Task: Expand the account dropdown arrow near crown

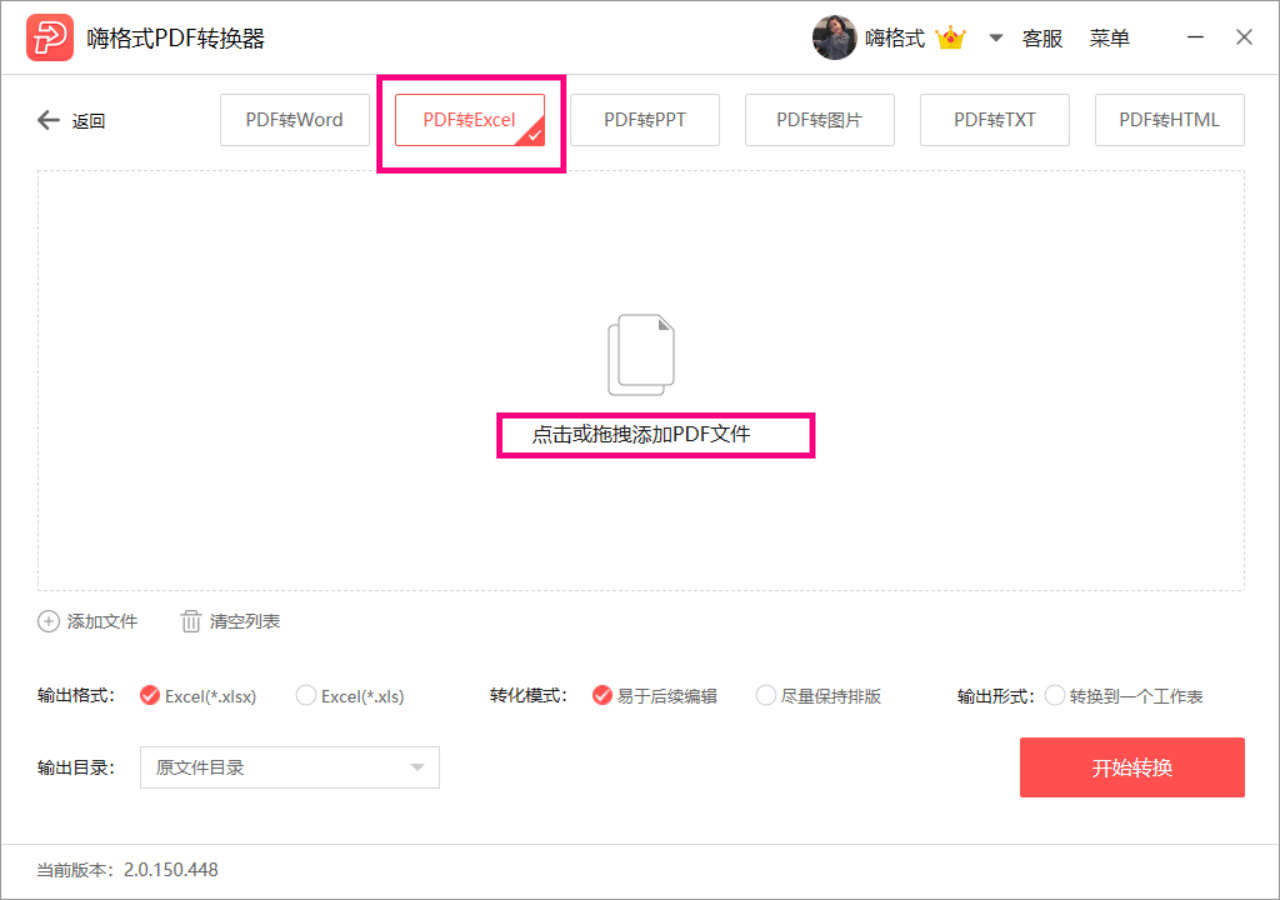Action: tap(996, 38)
